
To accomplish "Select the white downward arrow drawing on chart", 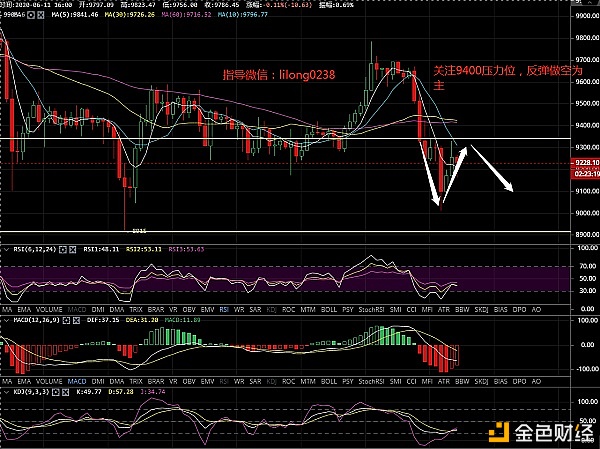I will click(x=491, y=168).
